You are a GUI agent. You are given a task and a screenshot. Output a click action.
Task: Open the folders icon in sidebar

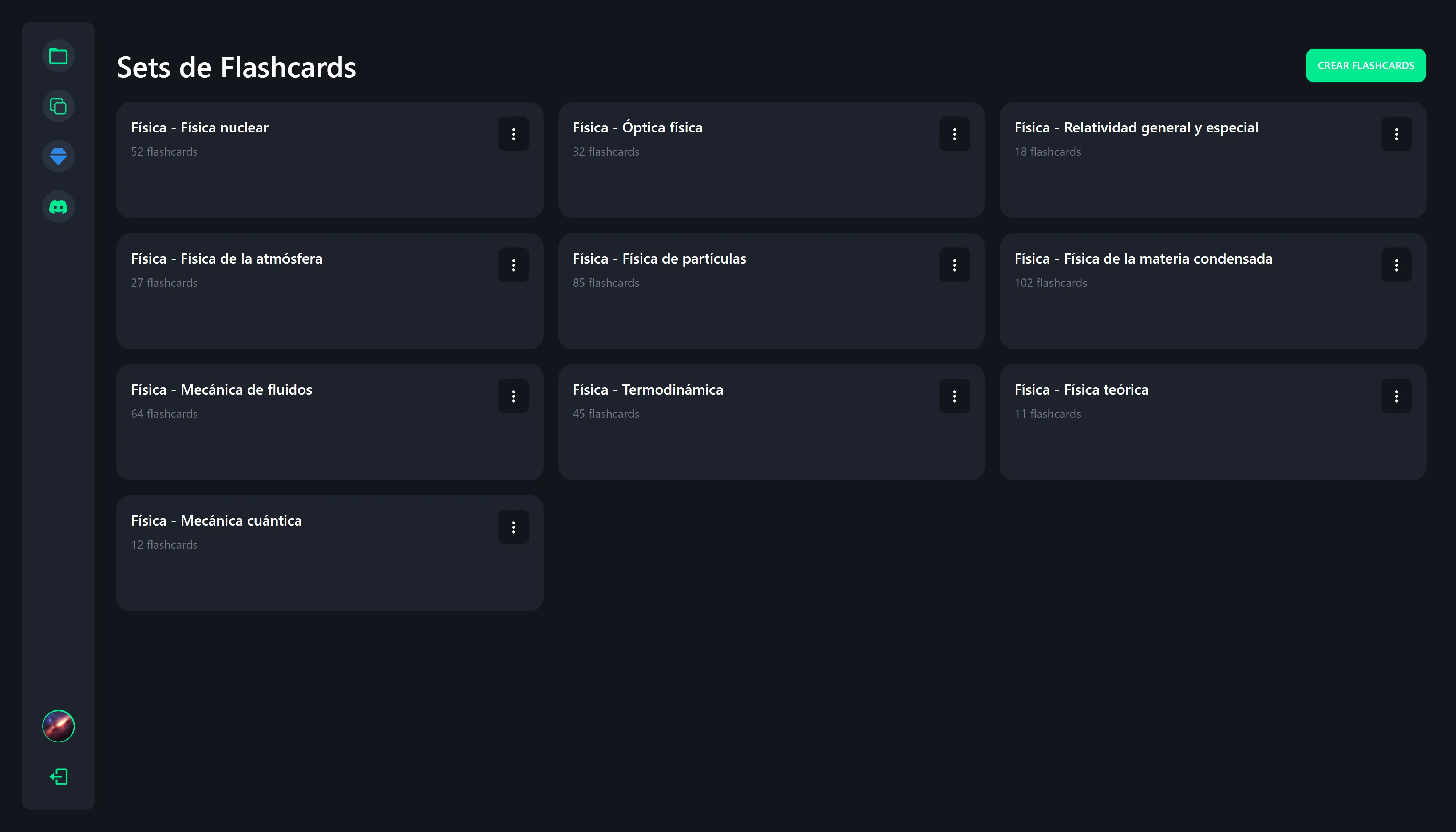58,56
